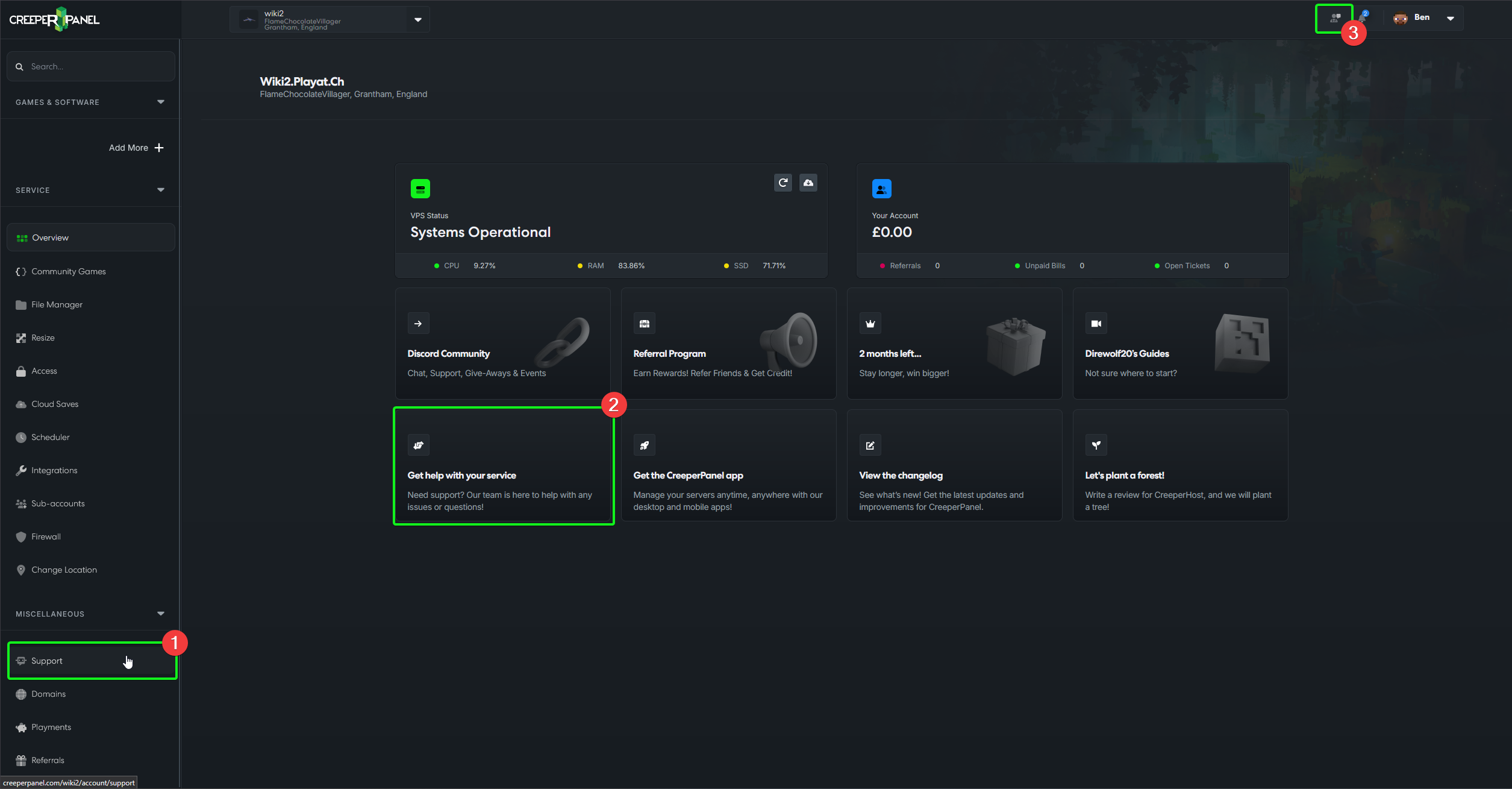Collapse the Service section
The width and height of the screenshot is (1512, 789).
[160, 190]
